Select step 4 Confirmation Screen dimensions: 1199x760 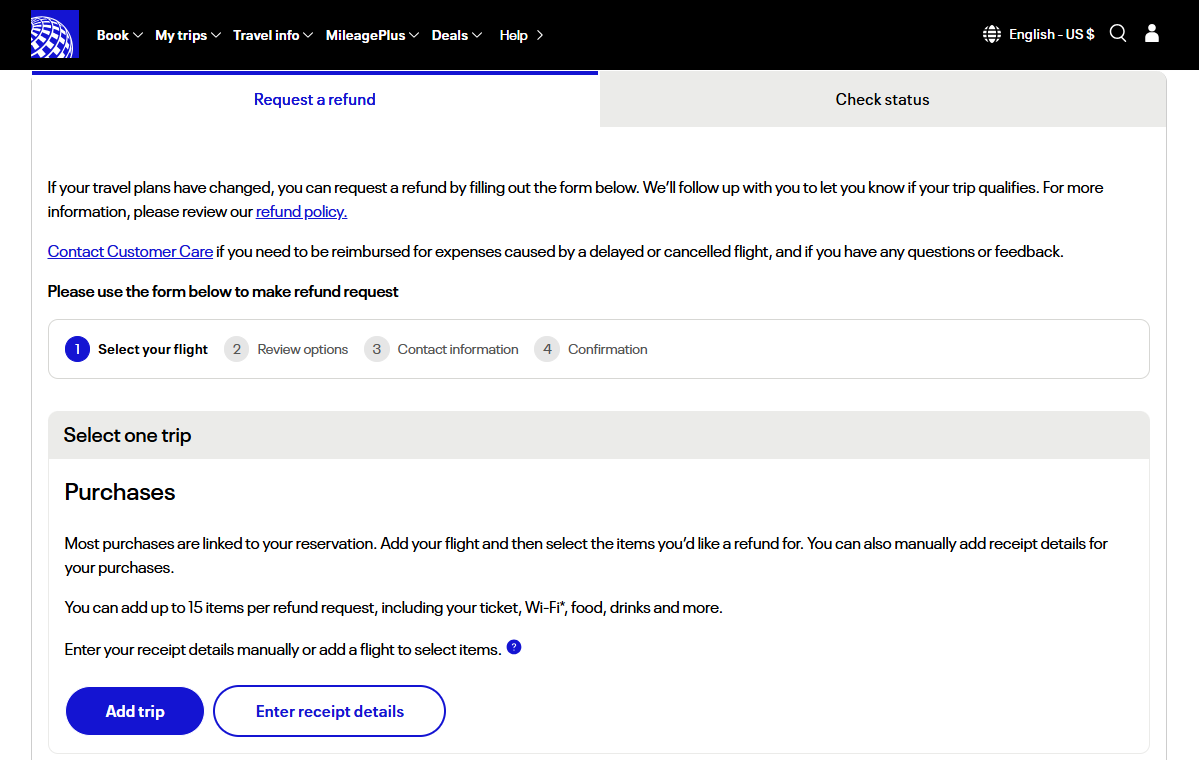click(590, 349)
